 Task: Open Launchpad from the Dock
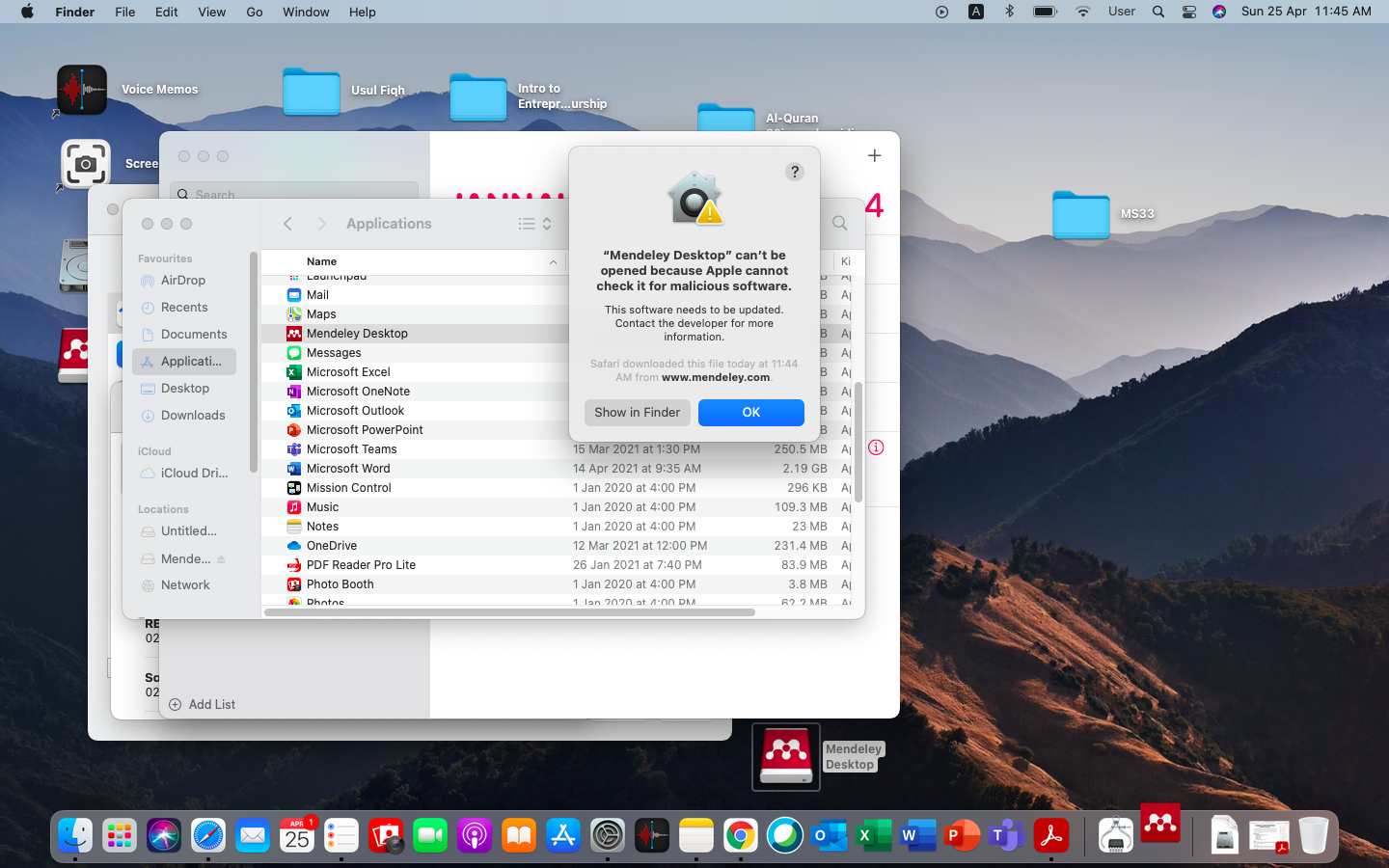coord(120,835)
